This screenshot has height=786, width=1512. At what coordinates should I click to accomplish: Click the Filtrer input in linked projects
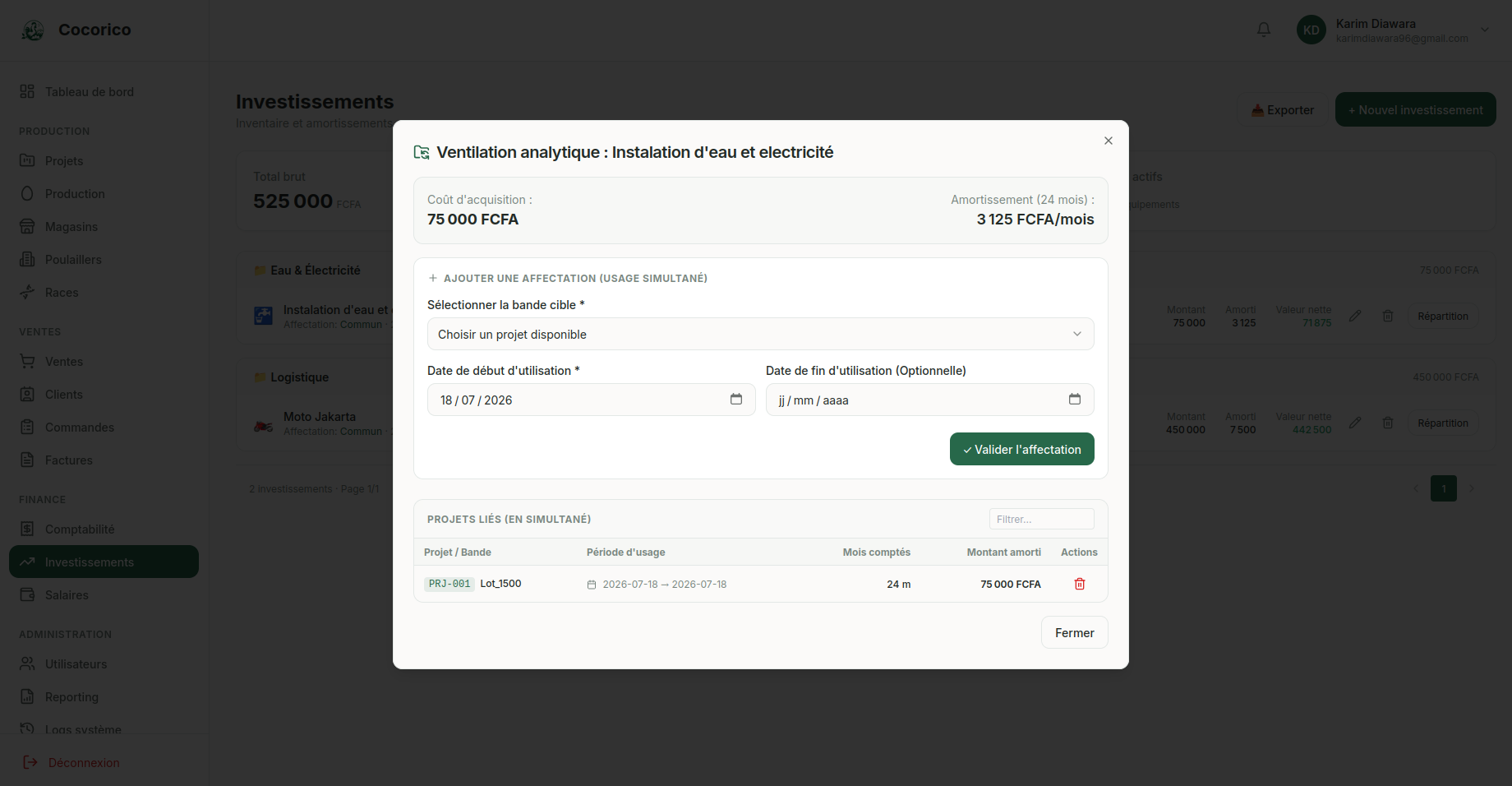[x=1042, y=519]
